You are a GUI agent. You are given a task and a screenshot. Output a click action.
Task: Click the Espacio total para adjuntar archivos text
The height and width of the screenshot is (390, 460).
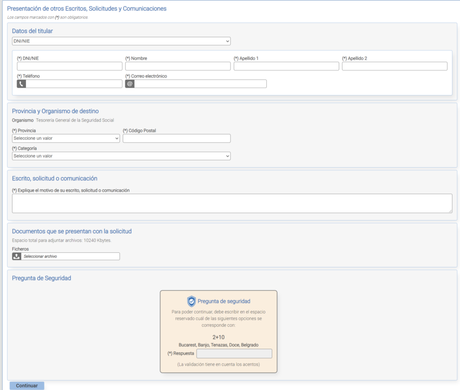tap(61, 240)
